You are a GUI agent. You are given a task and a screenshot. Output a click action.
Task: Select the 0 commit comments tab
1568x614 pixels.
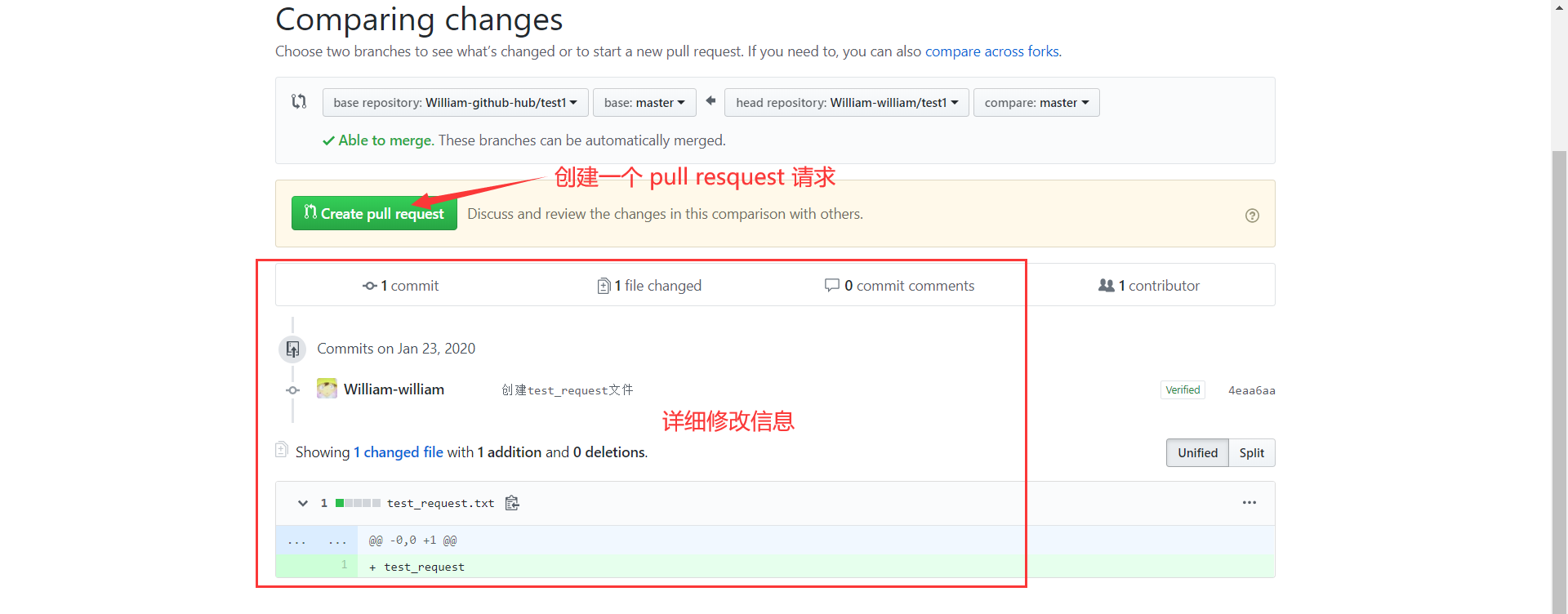pos(899,286)
